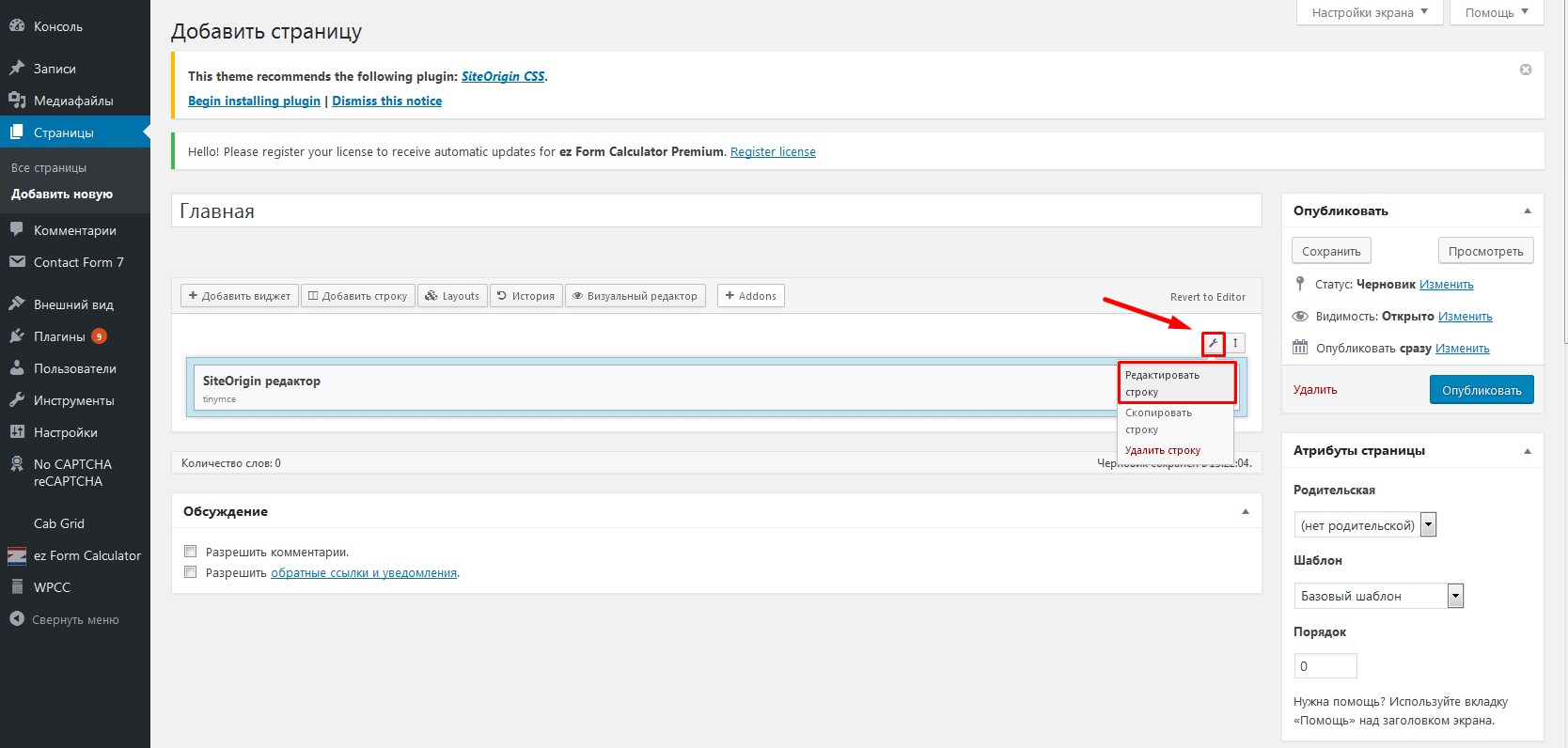Collapse the Обсуждение panel
Viewport: 1568px width, 748px height.
pos(1246,512)
